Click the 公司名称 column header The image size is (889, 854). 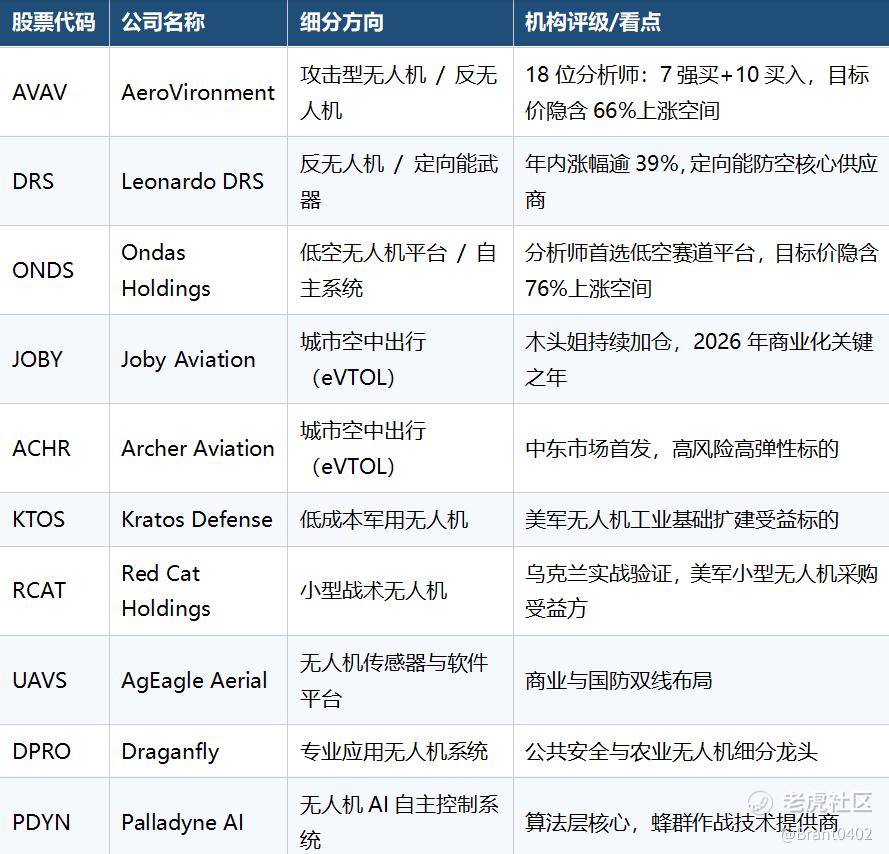click(x=198, y=23)
